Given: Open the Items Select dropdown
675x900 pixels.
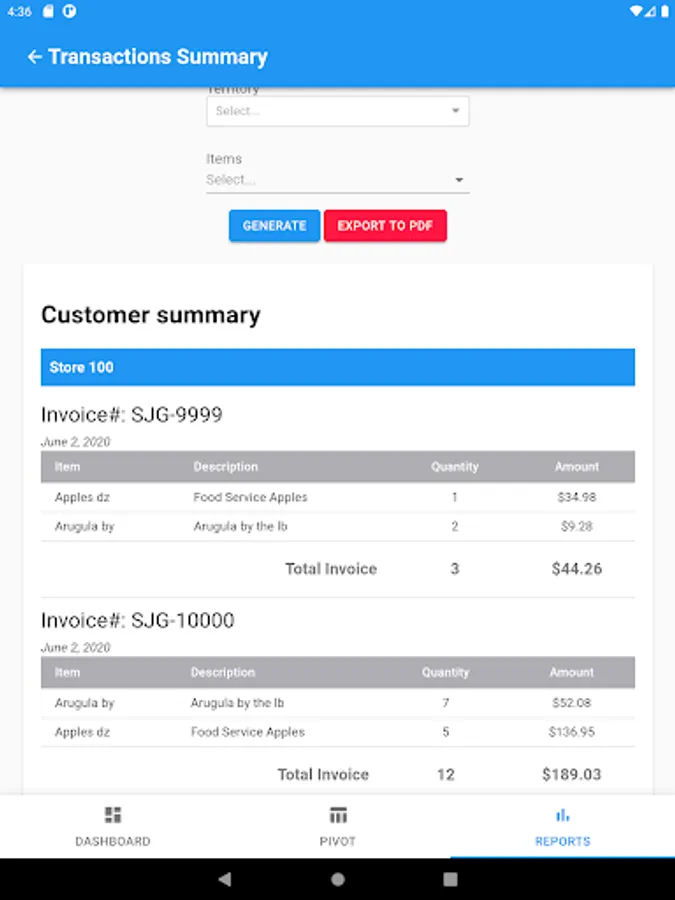Looking at the screenshot, I should (x=338, y=180).
